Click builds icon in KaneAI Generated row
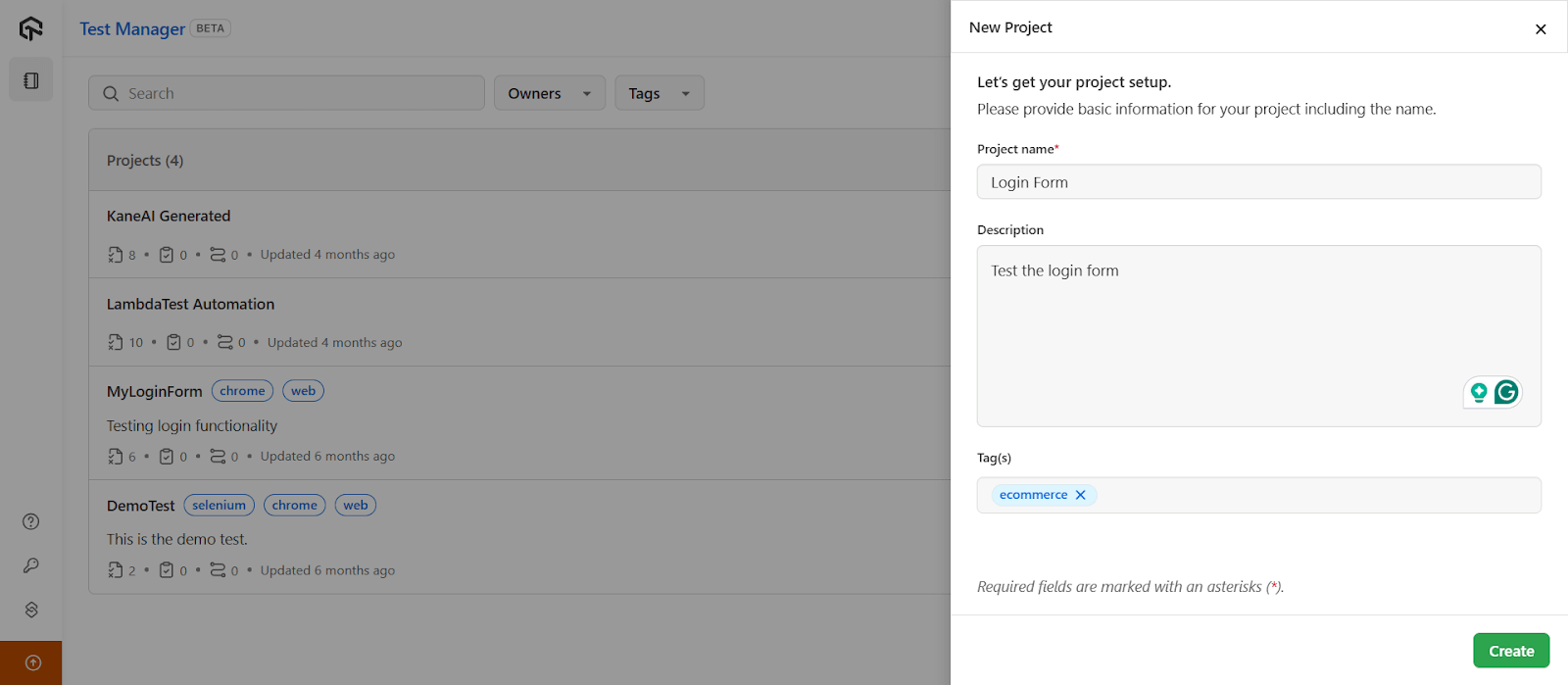 click(218, 255)
